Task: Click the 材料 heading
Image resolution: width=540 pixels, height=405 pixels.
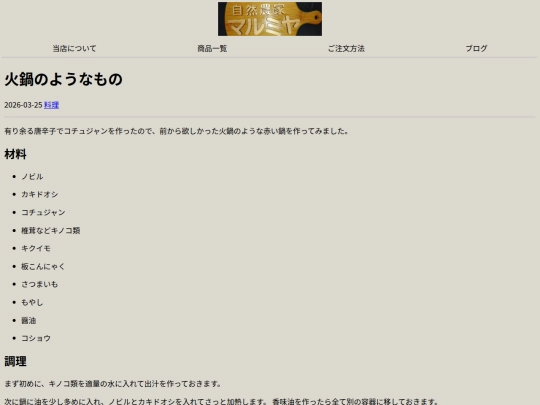Action: (15, 154)
